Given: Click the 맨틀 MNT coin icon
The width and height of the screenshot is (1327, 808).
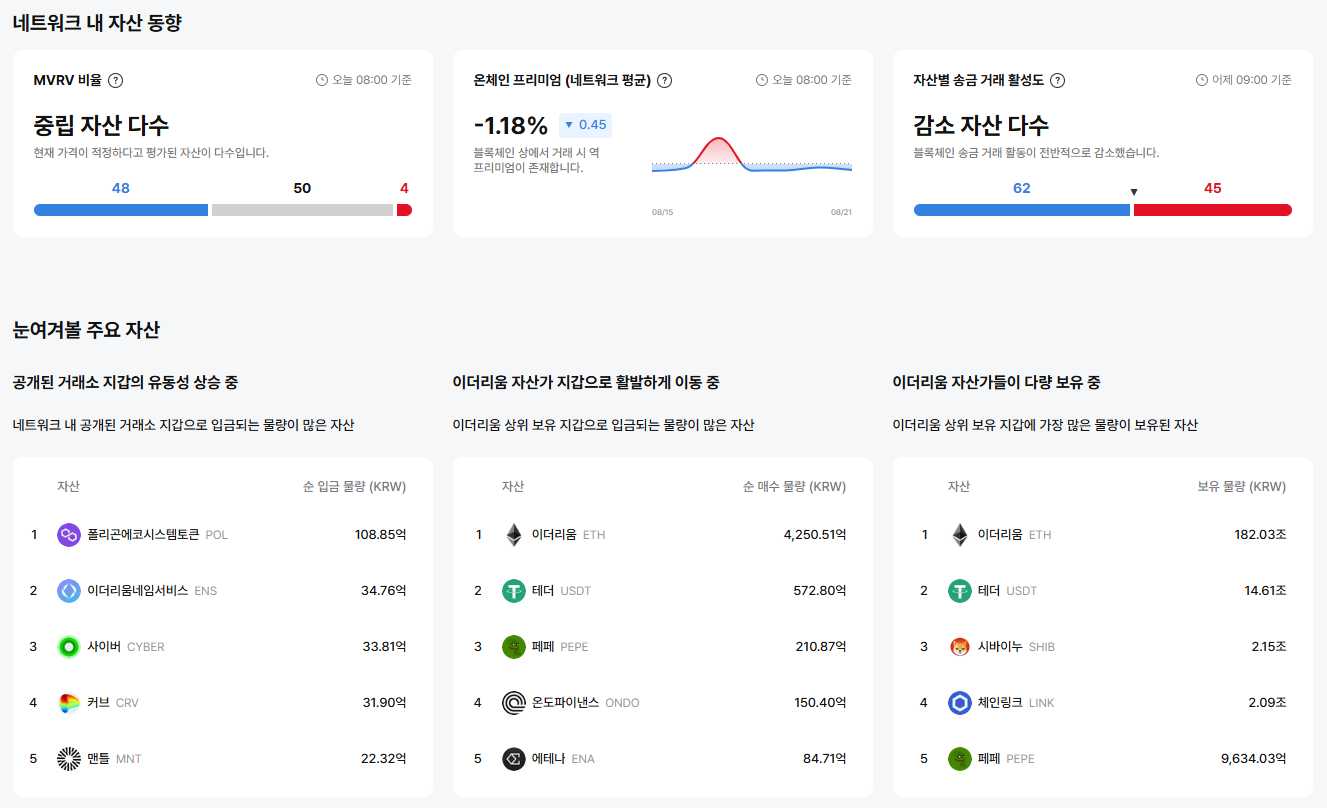Looking at the screenshot, I should point(69,759).
